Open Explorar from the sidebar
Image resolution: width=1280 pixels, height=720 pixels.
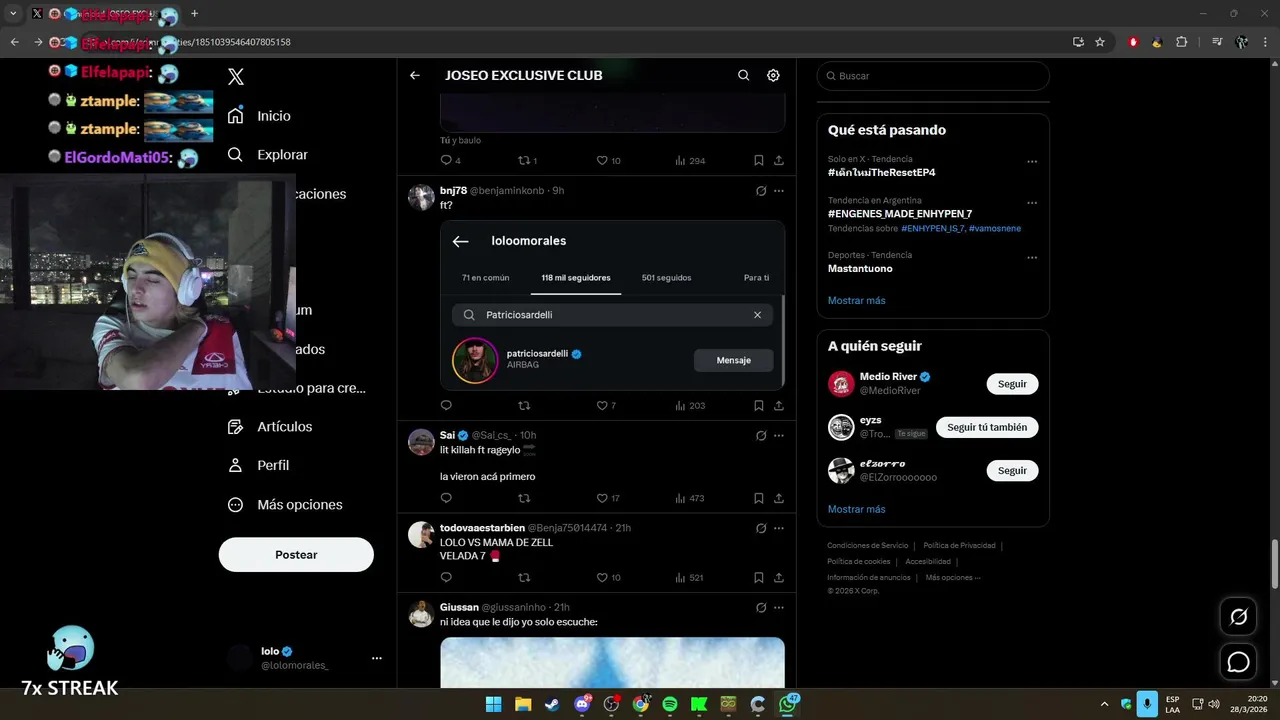pyautogui.click(x=267, y=155)
